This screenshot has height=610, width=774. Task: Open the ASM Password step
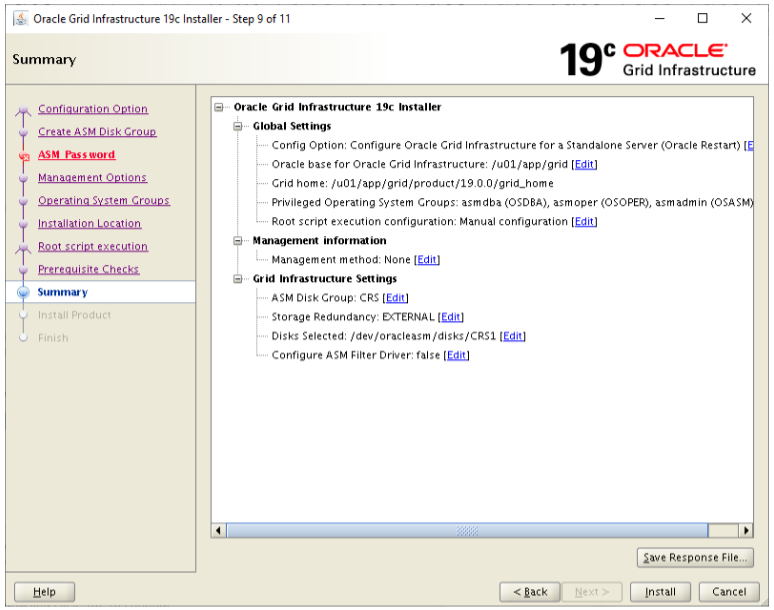click(x=77, y=154)
